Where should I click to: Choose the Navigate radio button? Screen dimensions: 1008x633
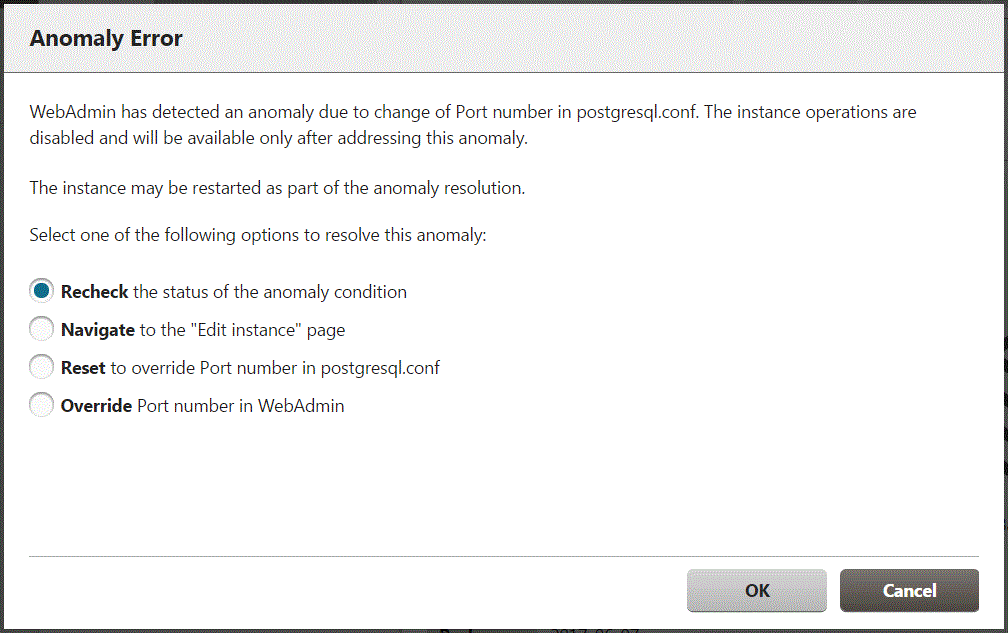tap(41, 329)
